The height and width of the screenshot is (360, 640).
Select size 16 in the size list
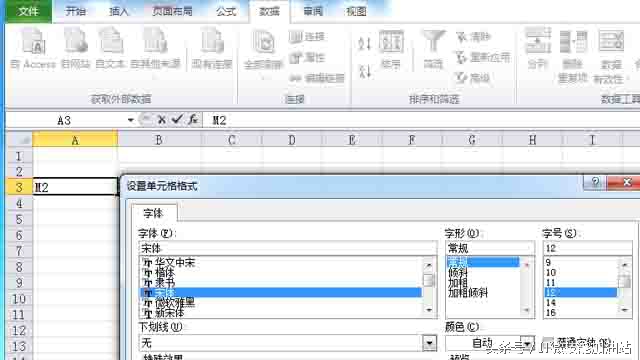click(x=580, y=313)
